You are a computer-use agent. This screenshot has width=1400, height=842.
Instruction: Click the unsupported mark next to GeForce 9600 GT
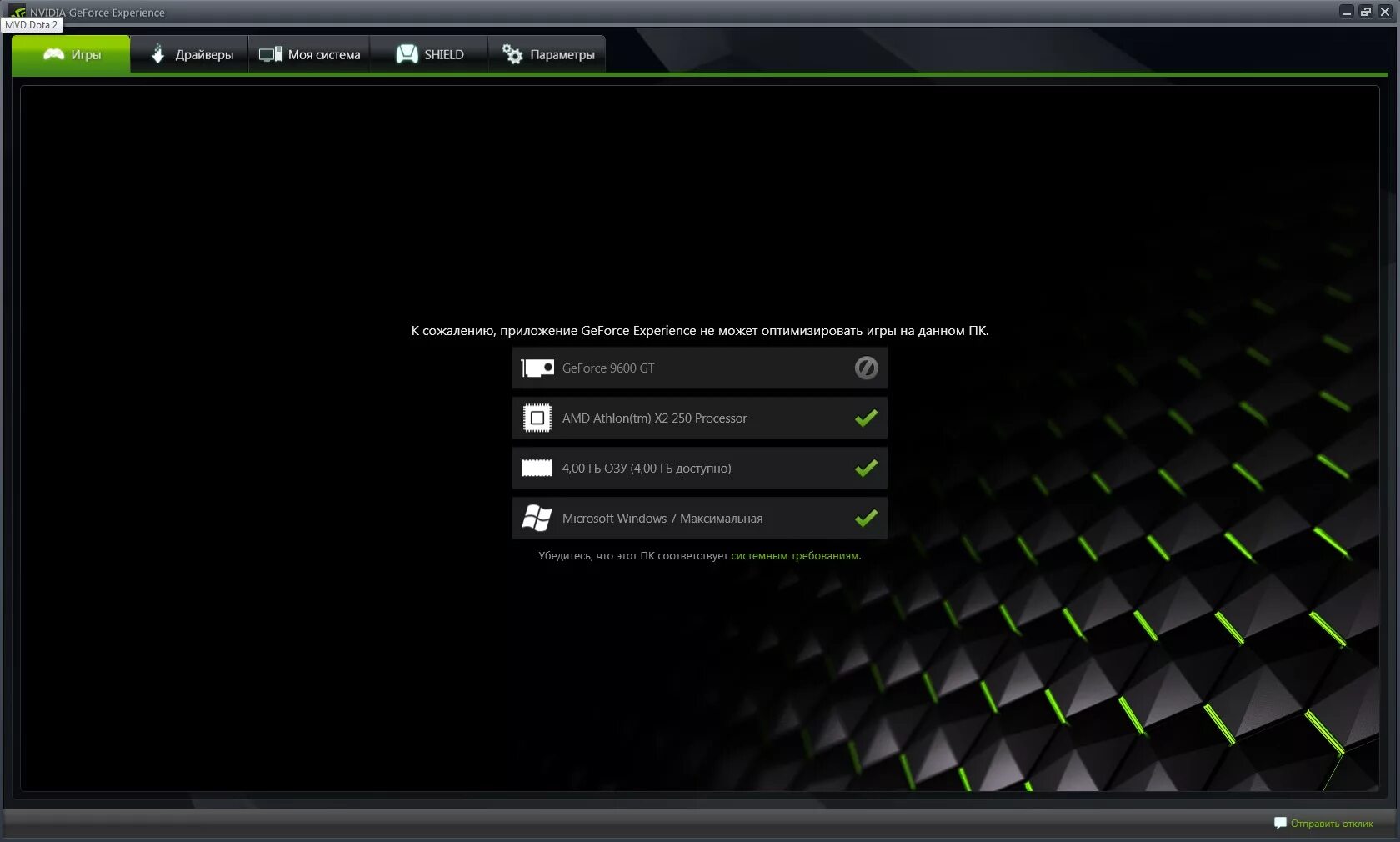[x=866, y=368]
